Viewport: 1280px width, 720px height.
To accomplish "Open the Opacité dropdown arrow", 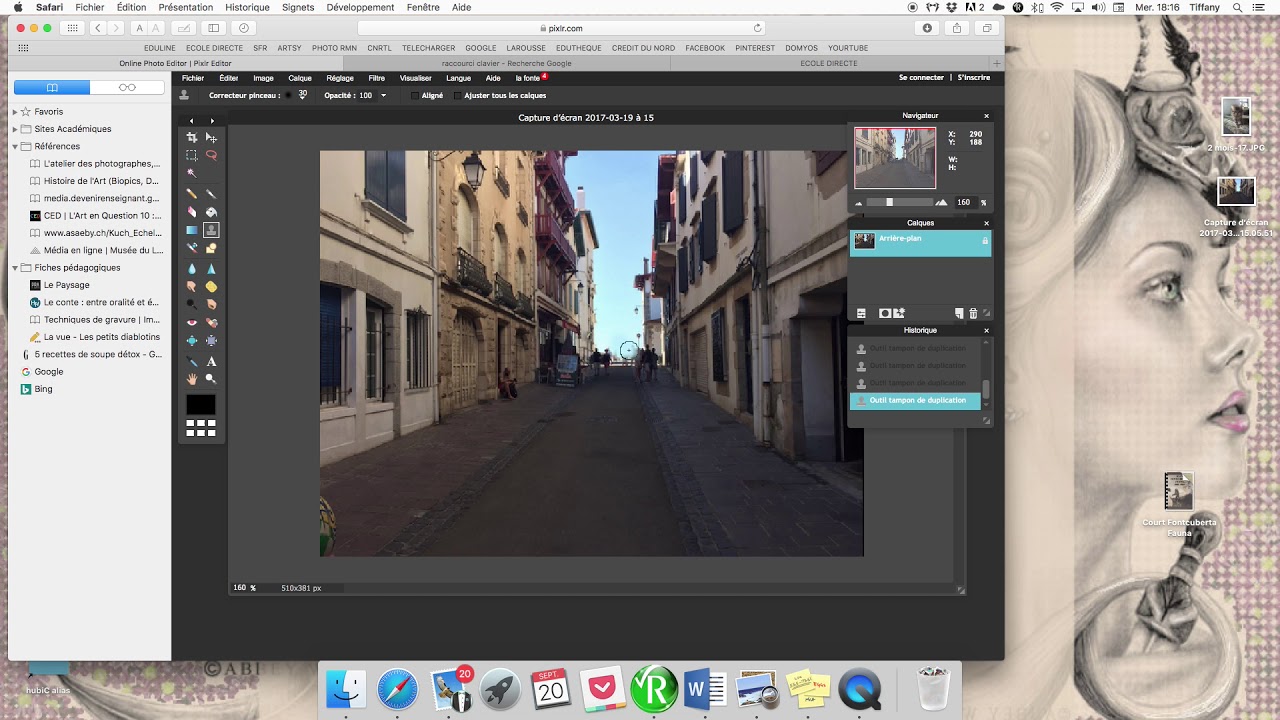I will (383, 96).
